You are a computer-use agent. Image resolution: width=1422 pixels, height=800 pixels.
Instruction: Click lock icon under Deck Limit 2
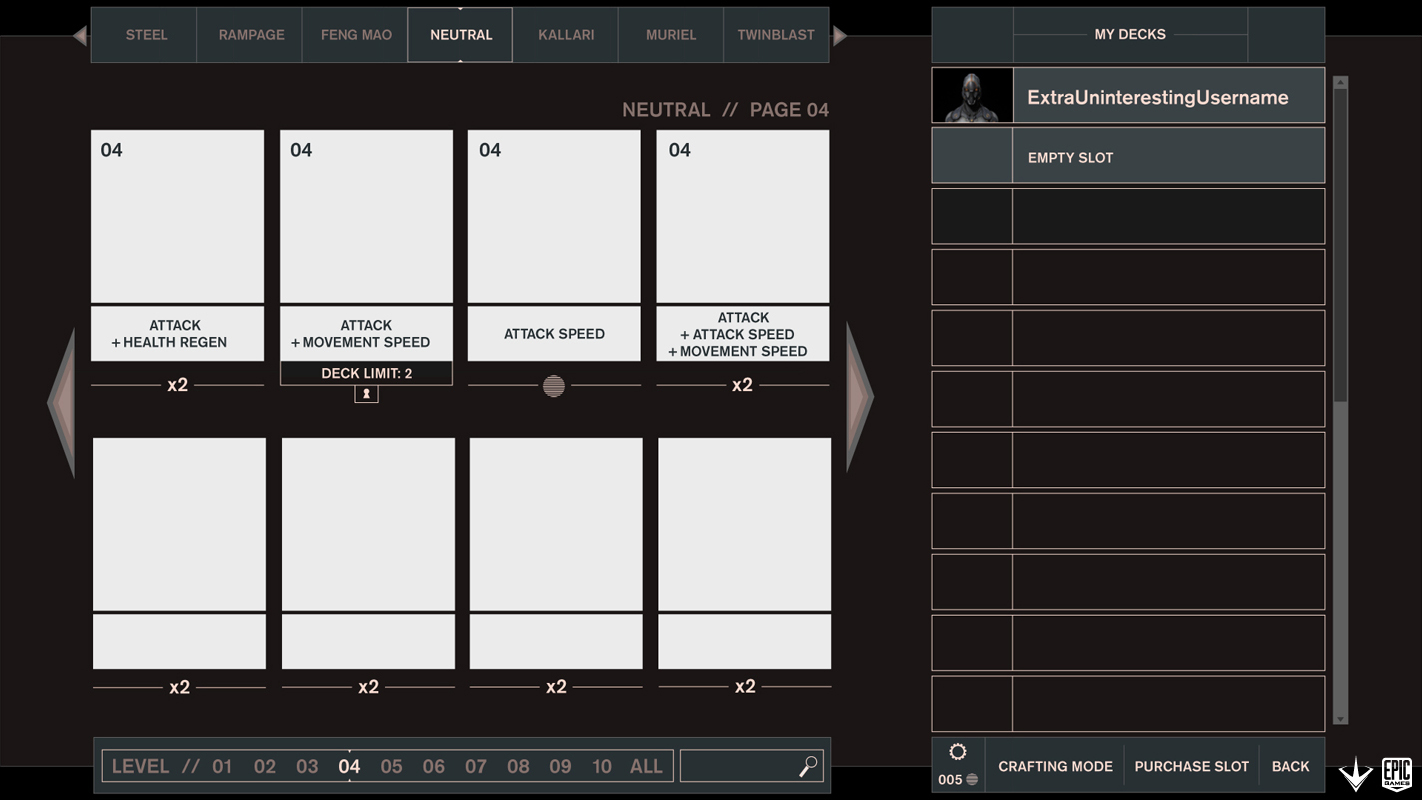[x=366, y=394]
